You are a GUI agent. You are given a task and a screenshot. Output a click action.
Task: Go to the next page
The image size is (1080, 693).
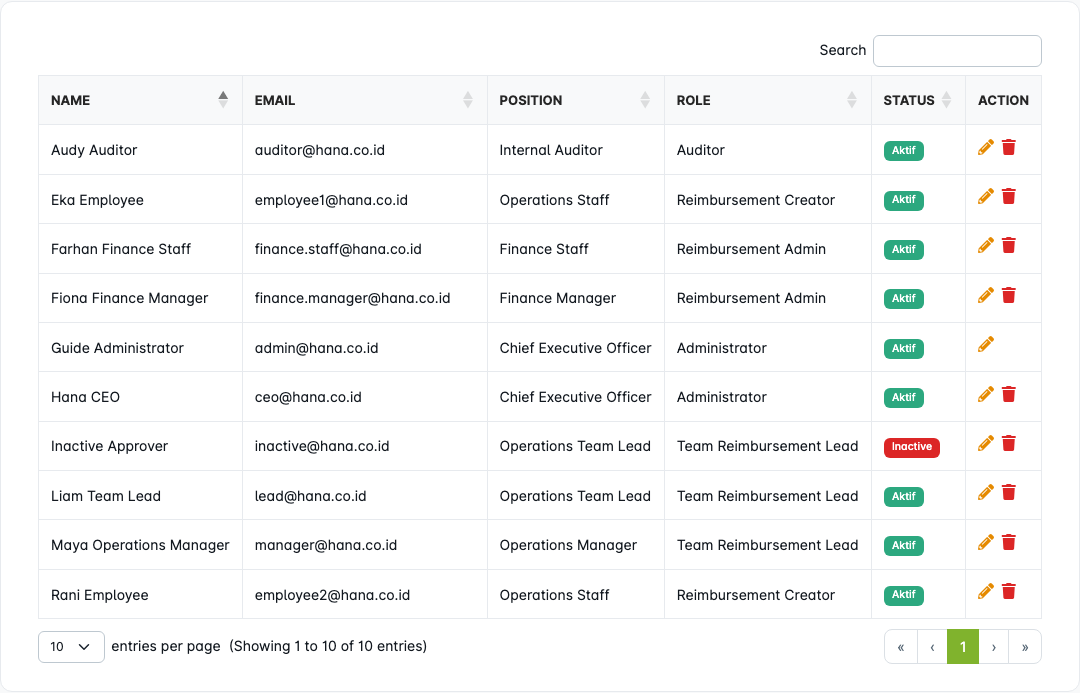[993, 647]
